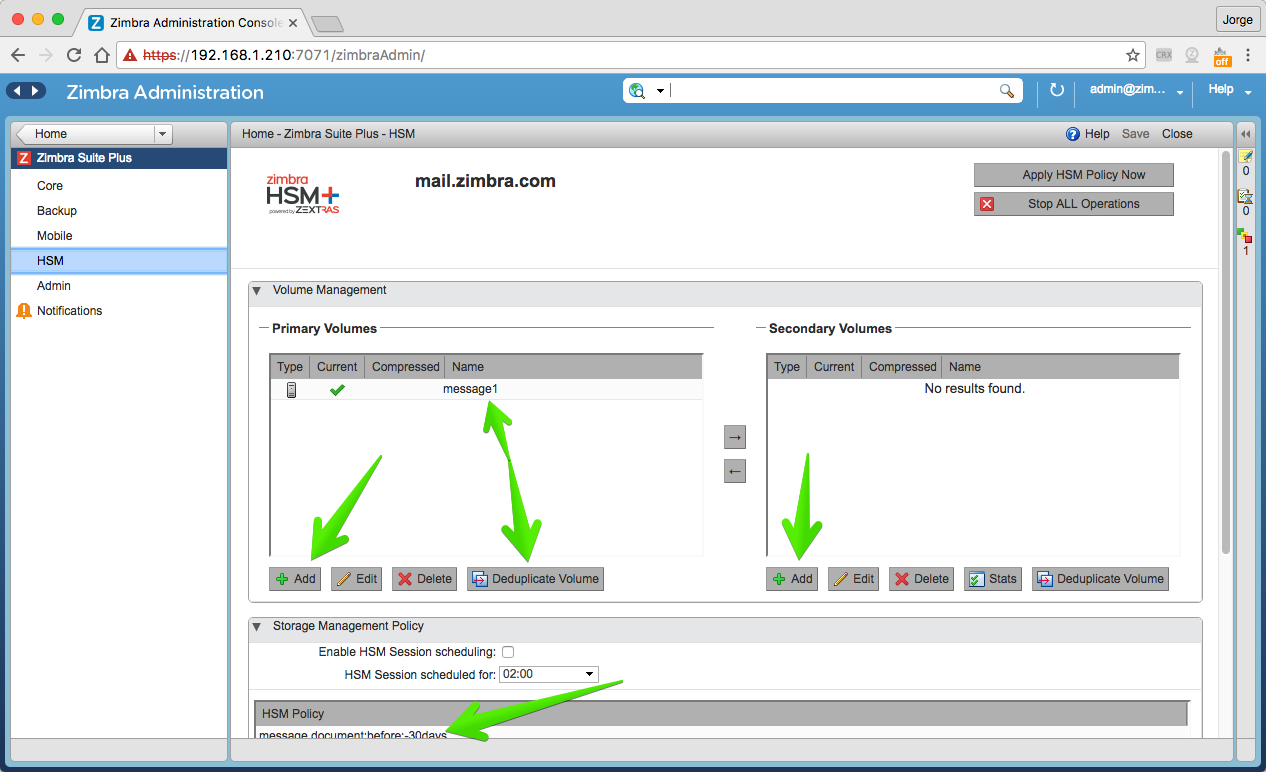The height and width of the screenshot is (772, 1266).
Task: Click Deduplicate Volume under Secondary Volumes
Action: 1100,579
